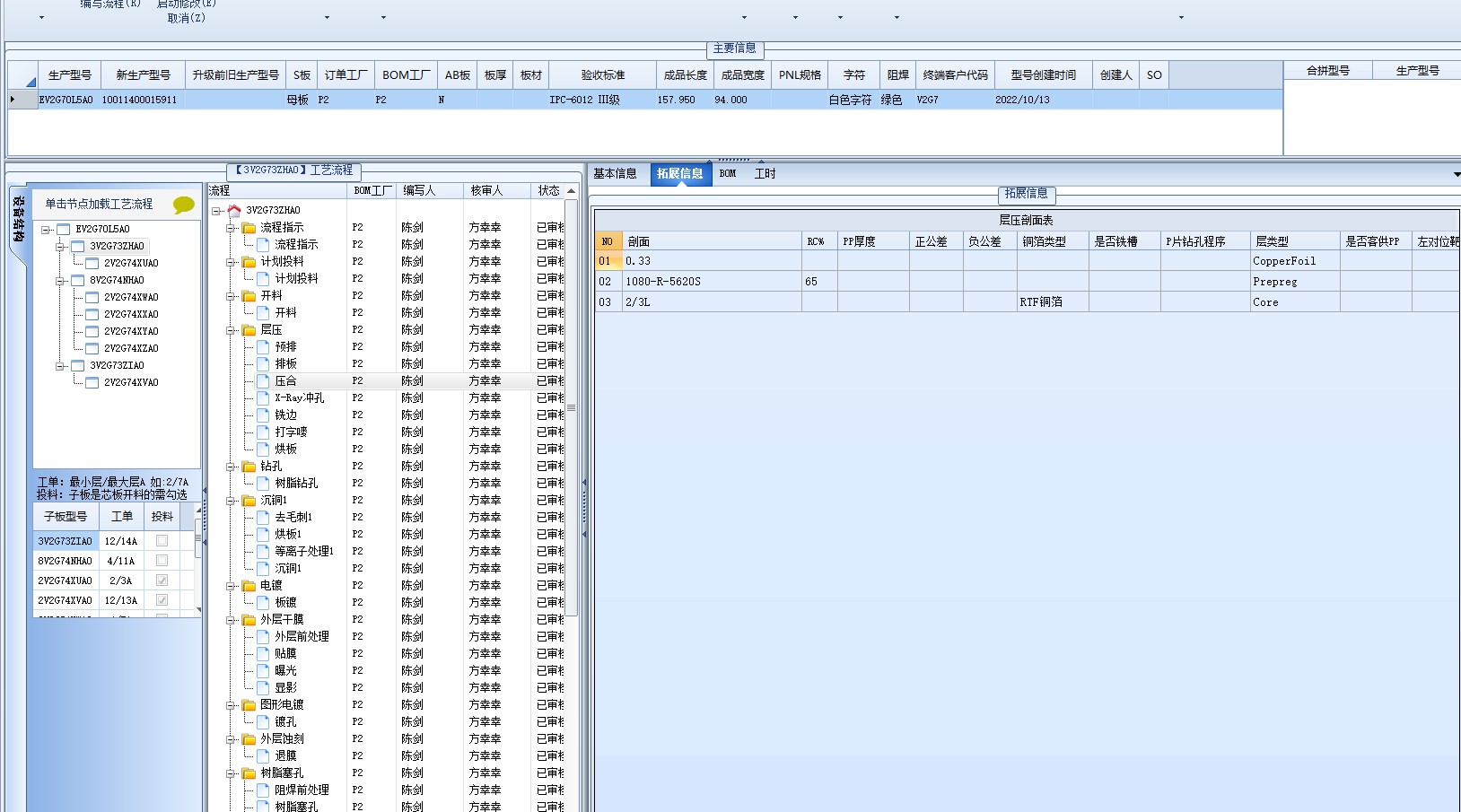Click the CopperFoil layer type cell
Screen dimensions: 1461x812
click(x=1295, y=261)
